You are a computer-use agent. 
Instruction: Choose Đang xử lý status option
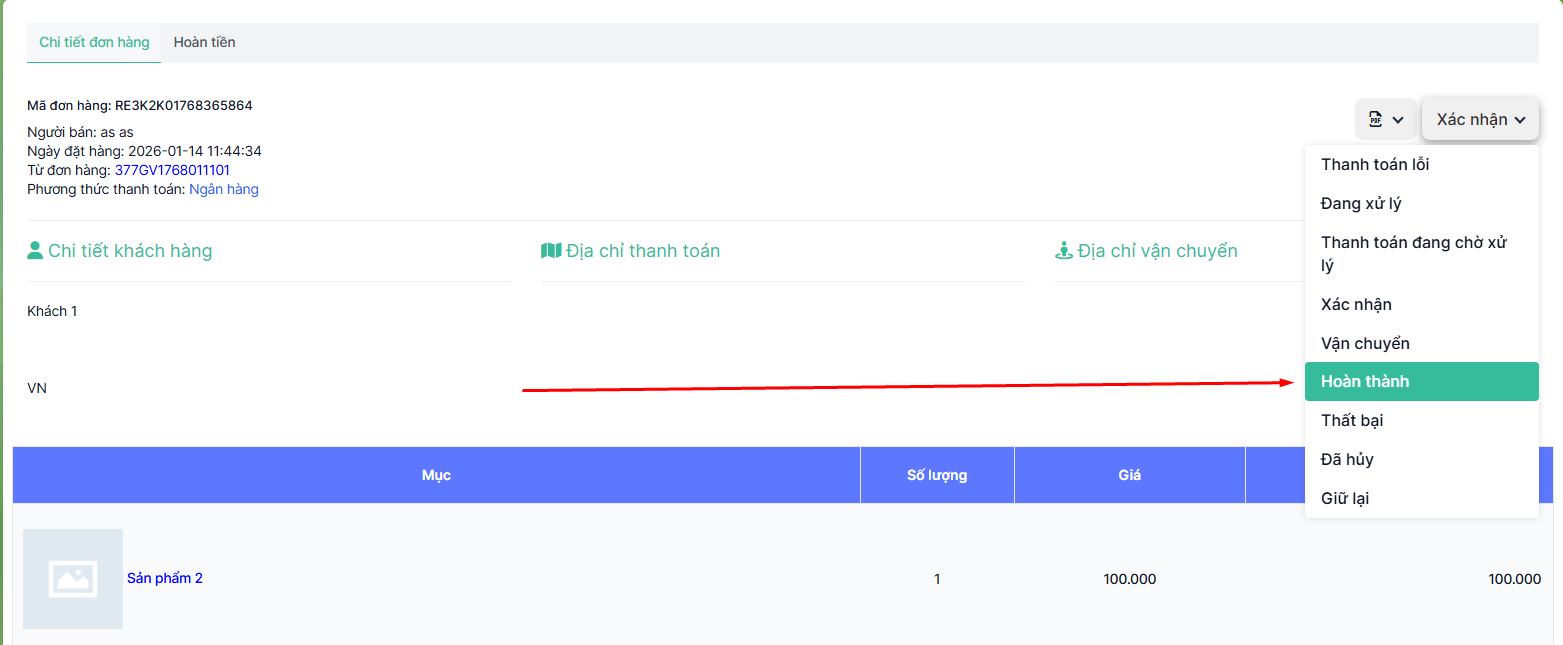tap(1361, 204)
